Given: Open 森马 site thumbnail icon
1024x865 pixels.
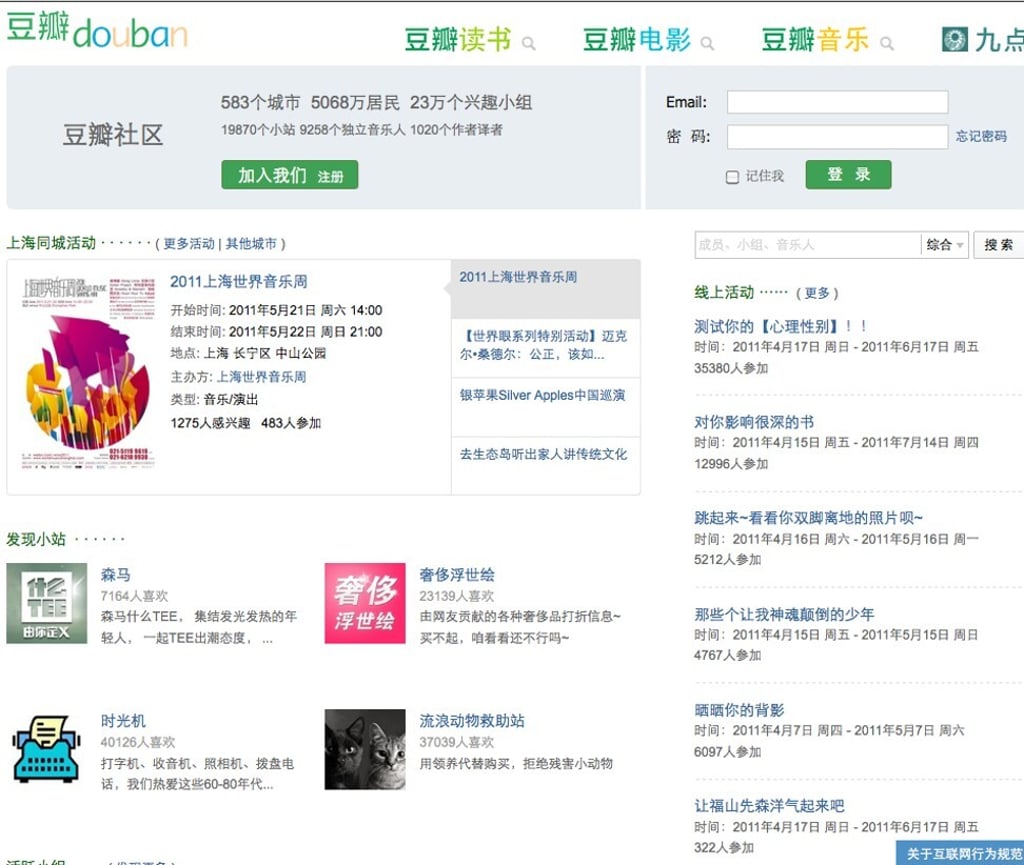Looking at the screenshot, I should pyautogui.click(x=46, y=603).
